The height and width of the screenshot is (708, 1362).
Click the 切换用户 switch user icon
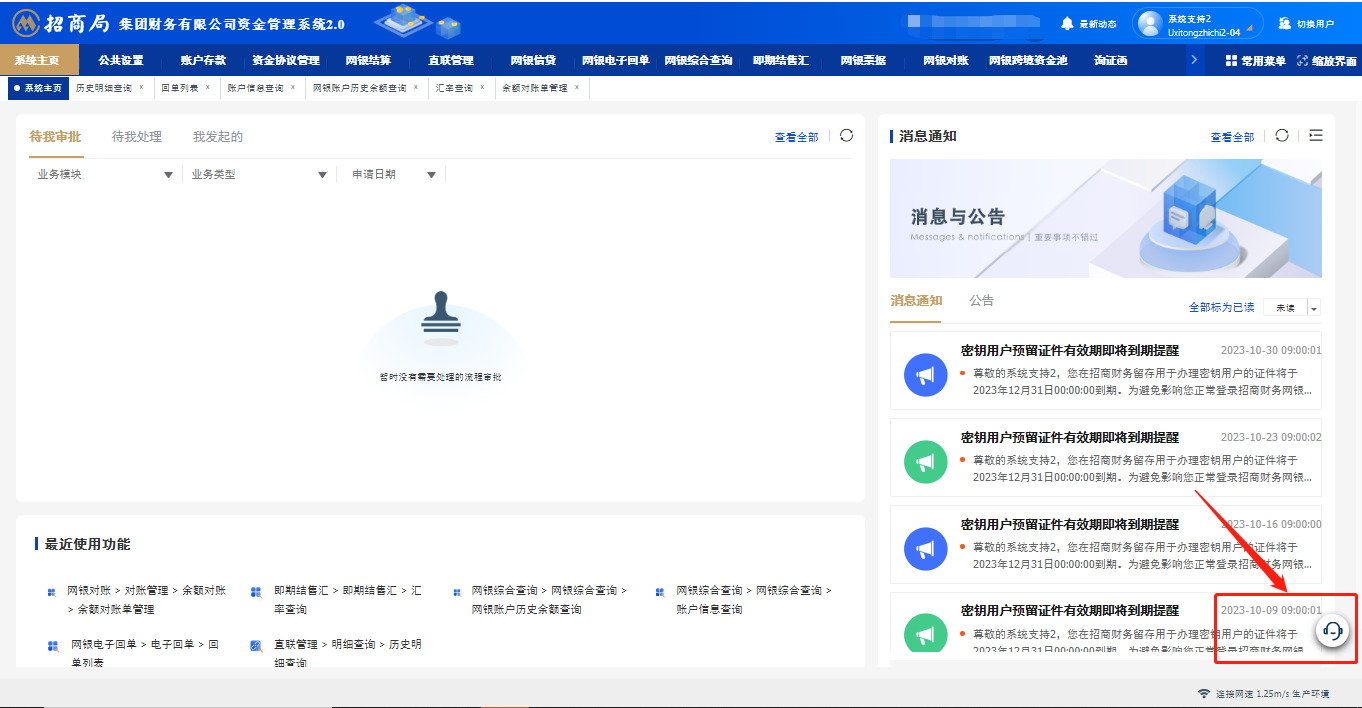pyautogui.click(x=1284, y=23)
